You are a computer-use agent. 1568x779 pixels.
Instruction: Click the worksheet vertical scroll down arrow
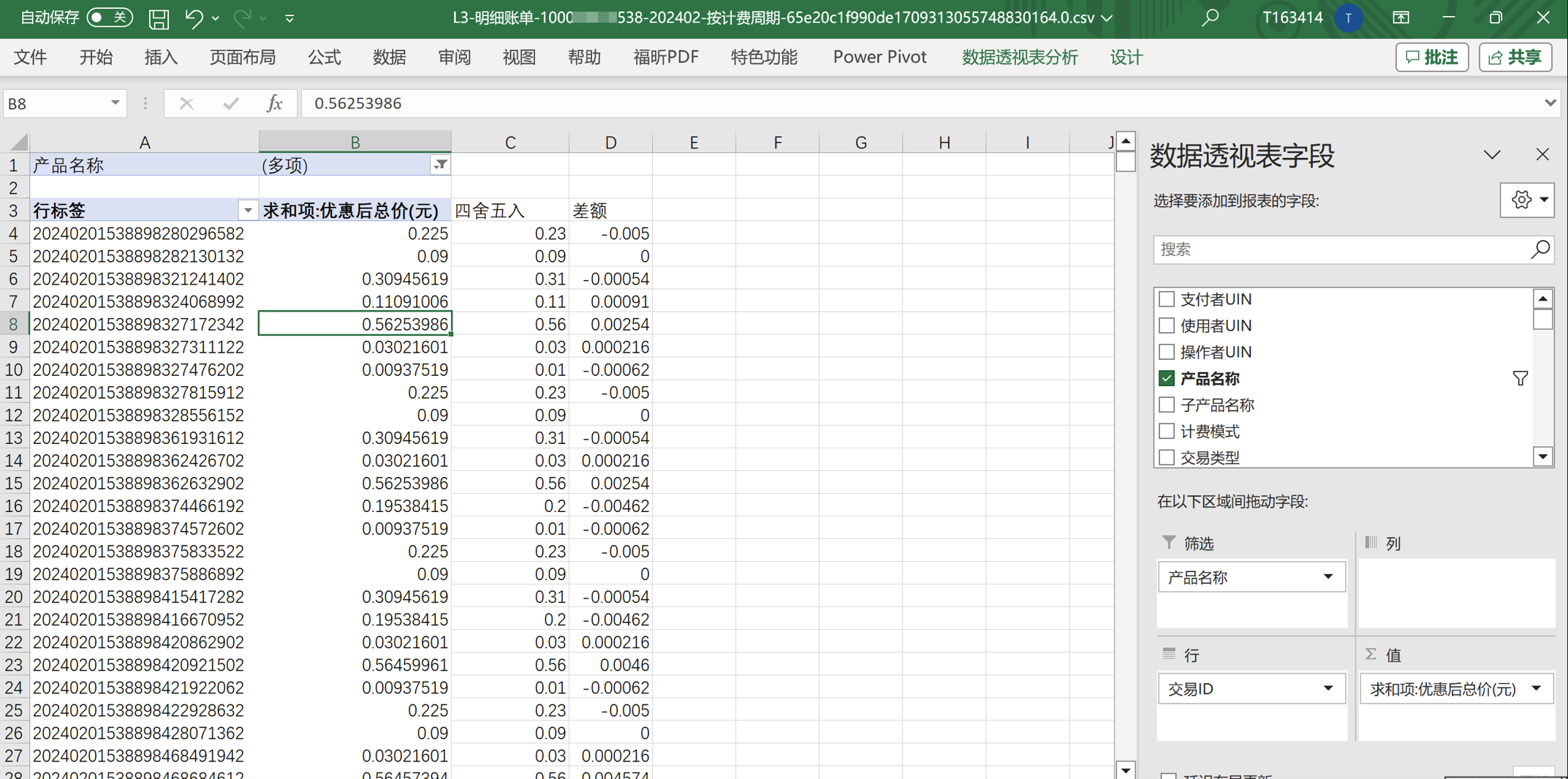pos(1126,769)
